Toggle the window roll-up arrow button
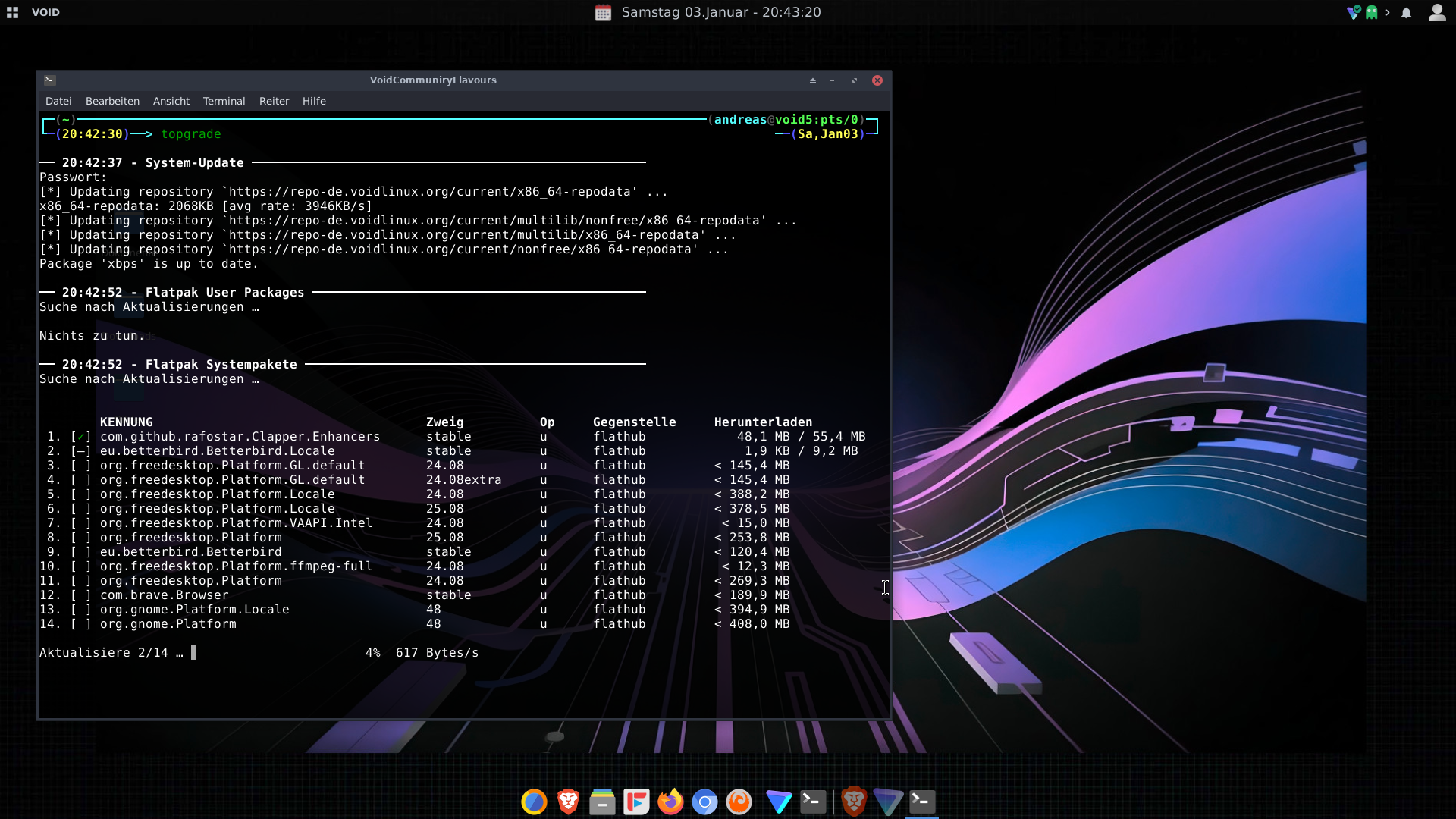The height and width of the screenshot is (819, 1456). coord(812,80)
